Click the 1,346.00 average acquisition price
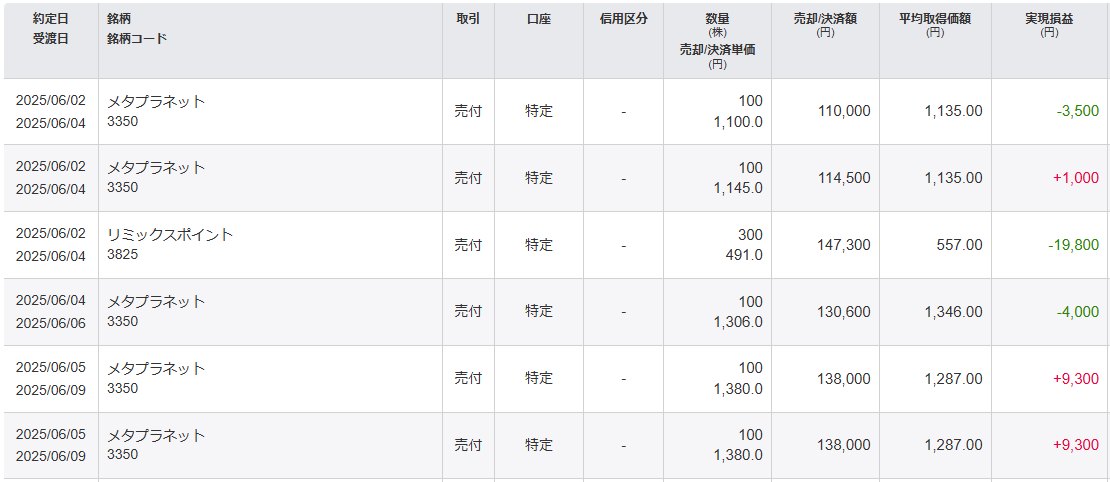Viewport: 1110px width, 482px height. click(x=953, y=312)
